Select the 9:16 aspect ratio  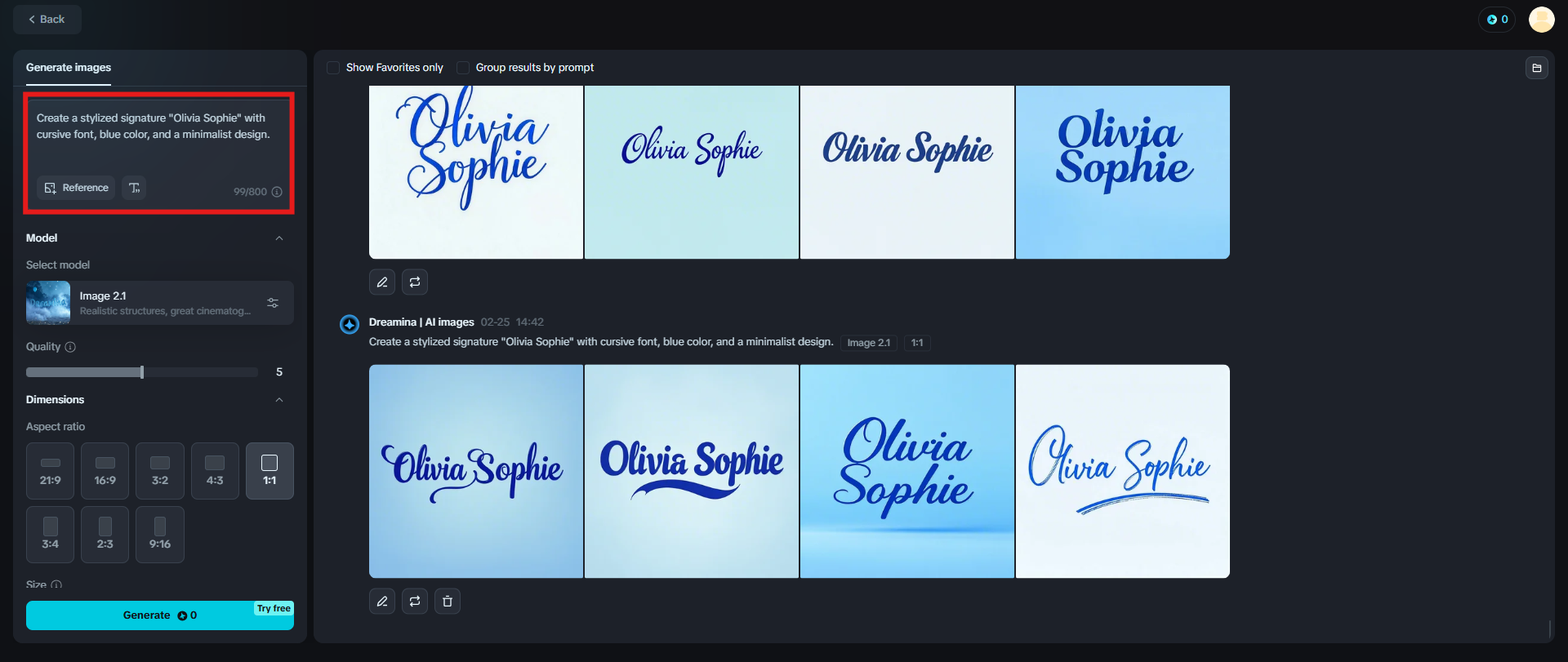pyautogui.click(x=160, y=535)
